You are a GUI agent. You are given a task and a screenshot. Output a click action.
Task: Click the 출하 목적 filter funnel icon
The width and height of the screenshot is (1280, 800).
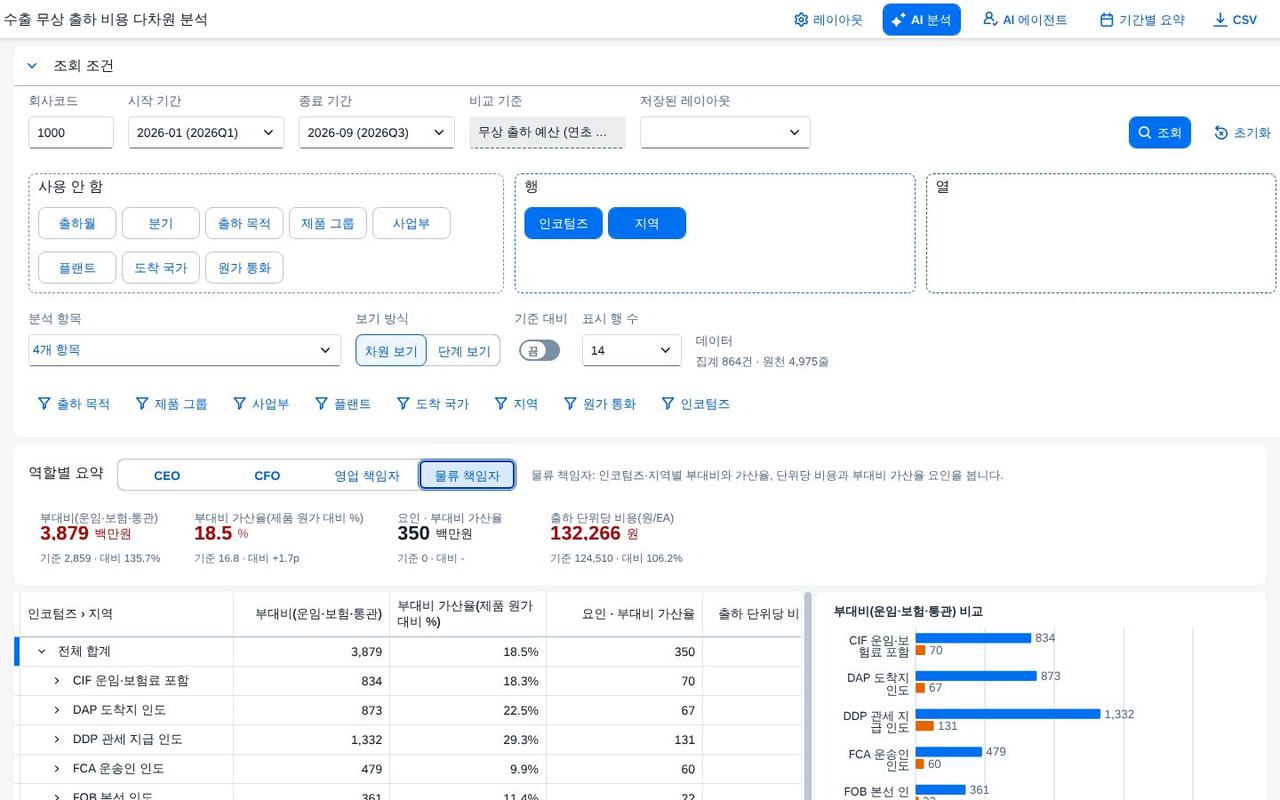44,404
